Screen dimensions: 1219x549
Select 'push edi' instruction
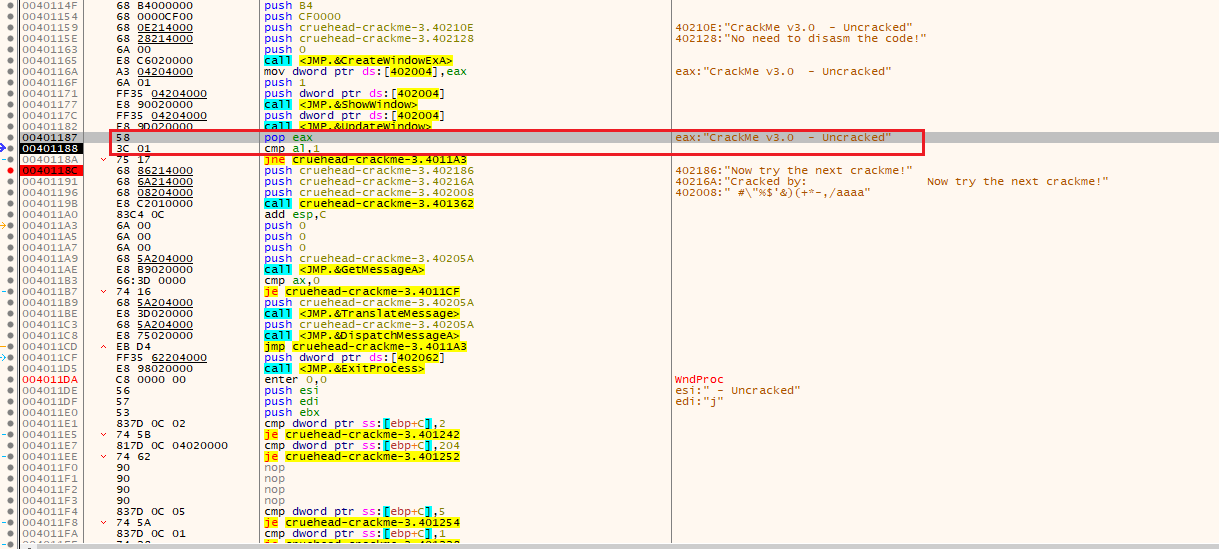(x=292, y=401)
